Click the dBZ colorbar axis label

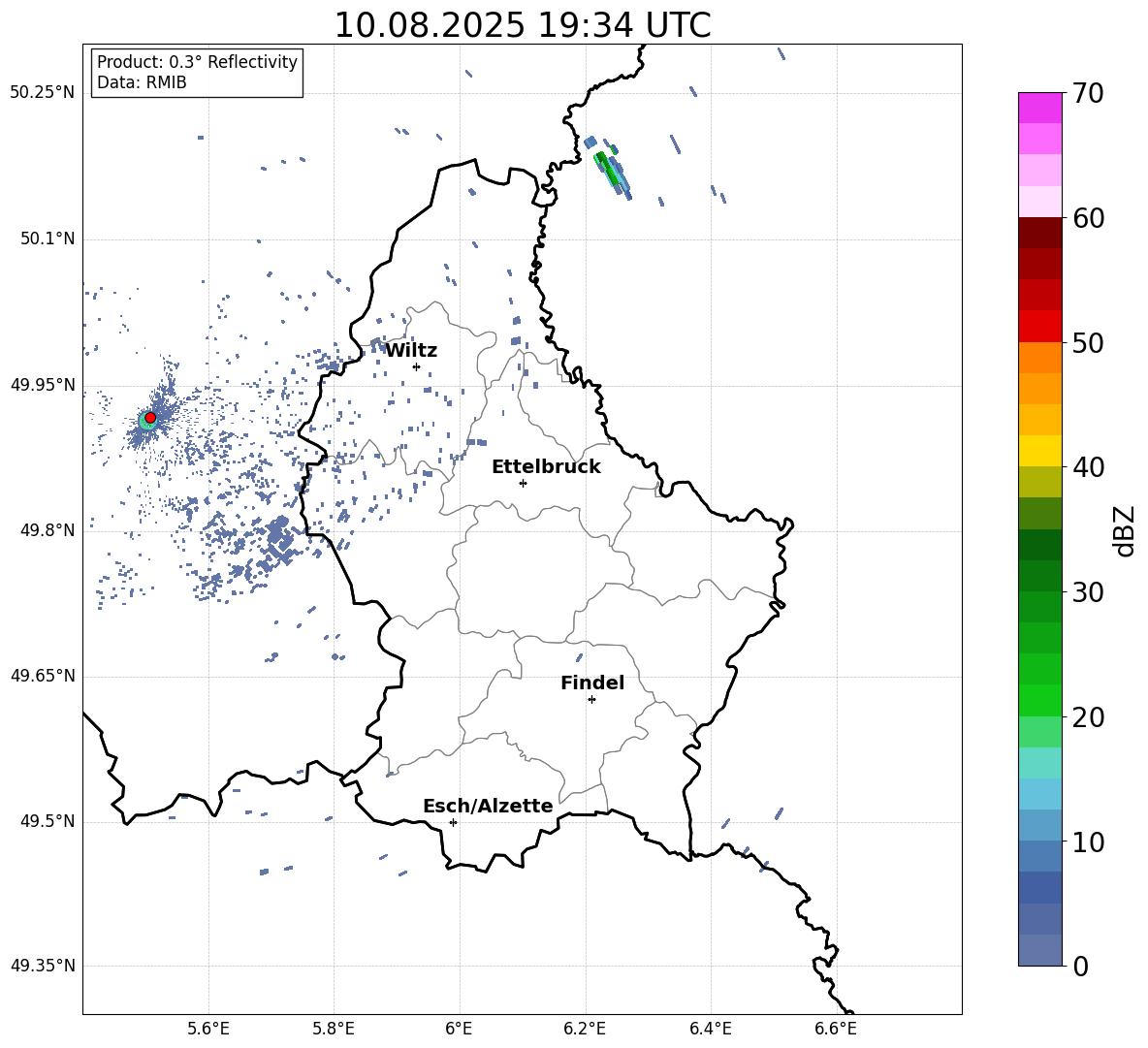point(1125,530)
